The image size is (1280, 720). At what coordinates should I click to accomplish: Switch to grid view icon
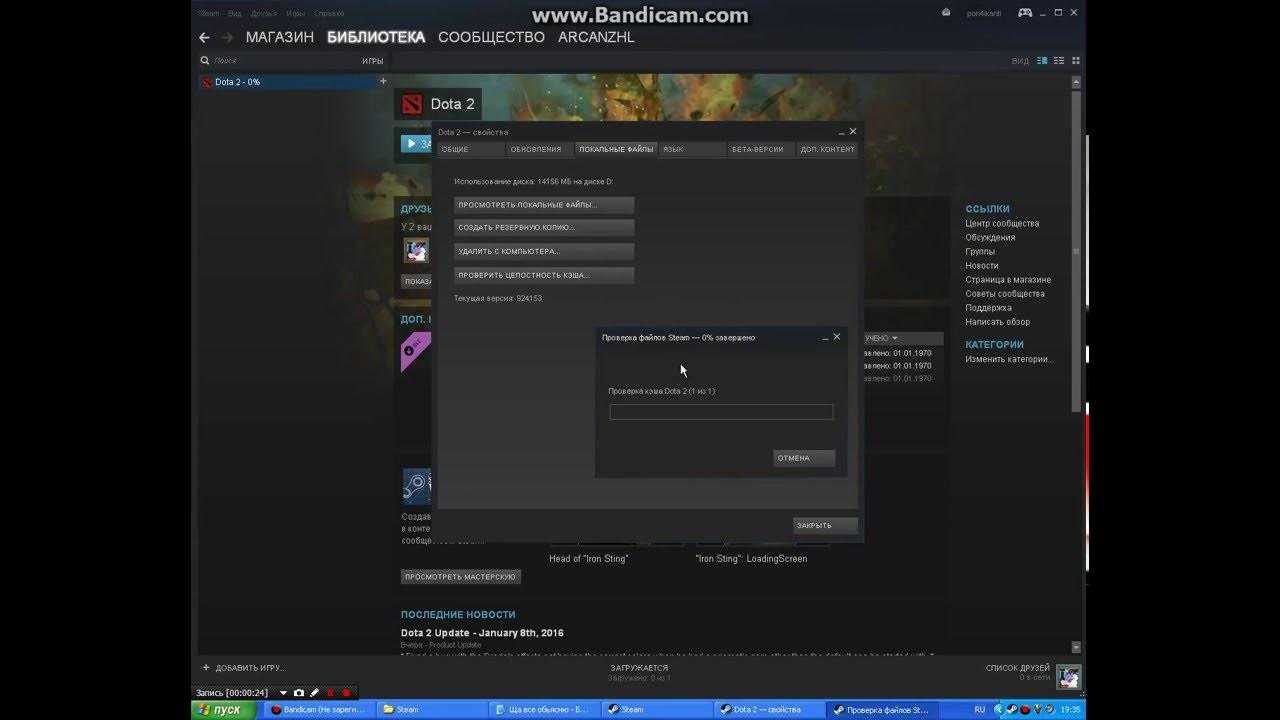(1075, 61)
